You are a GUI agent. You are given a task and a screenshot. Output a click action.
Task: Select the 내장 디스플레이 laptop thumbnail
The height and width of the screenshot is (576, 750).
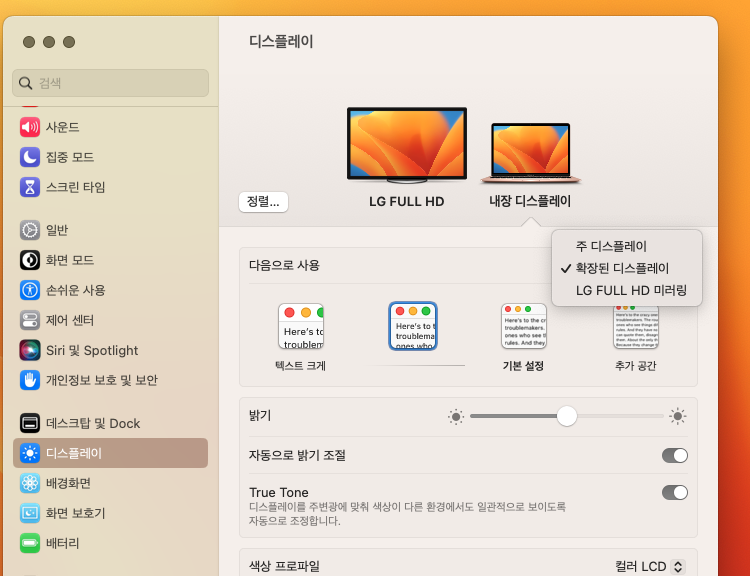[x=530, y=153]
